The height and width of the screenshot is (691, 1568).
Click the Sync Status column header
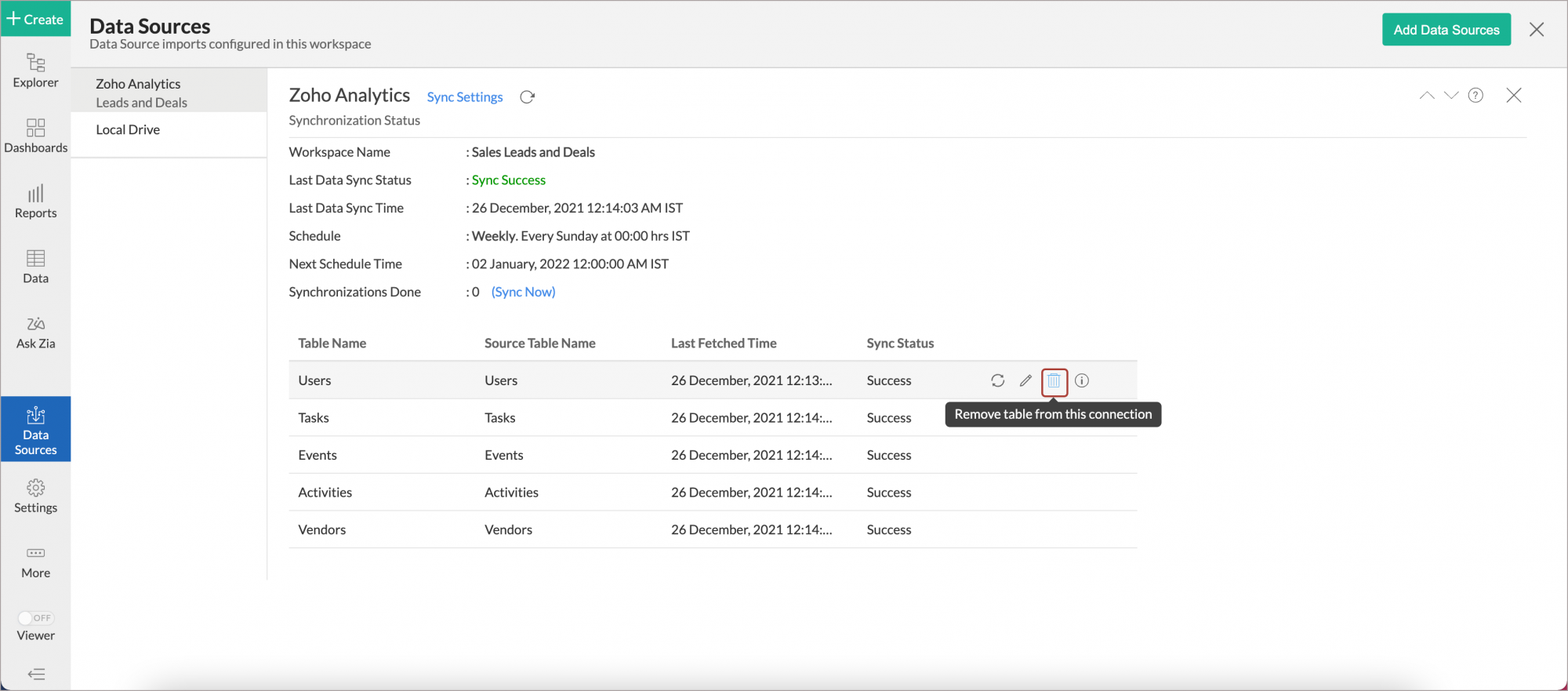coord(900,343)
